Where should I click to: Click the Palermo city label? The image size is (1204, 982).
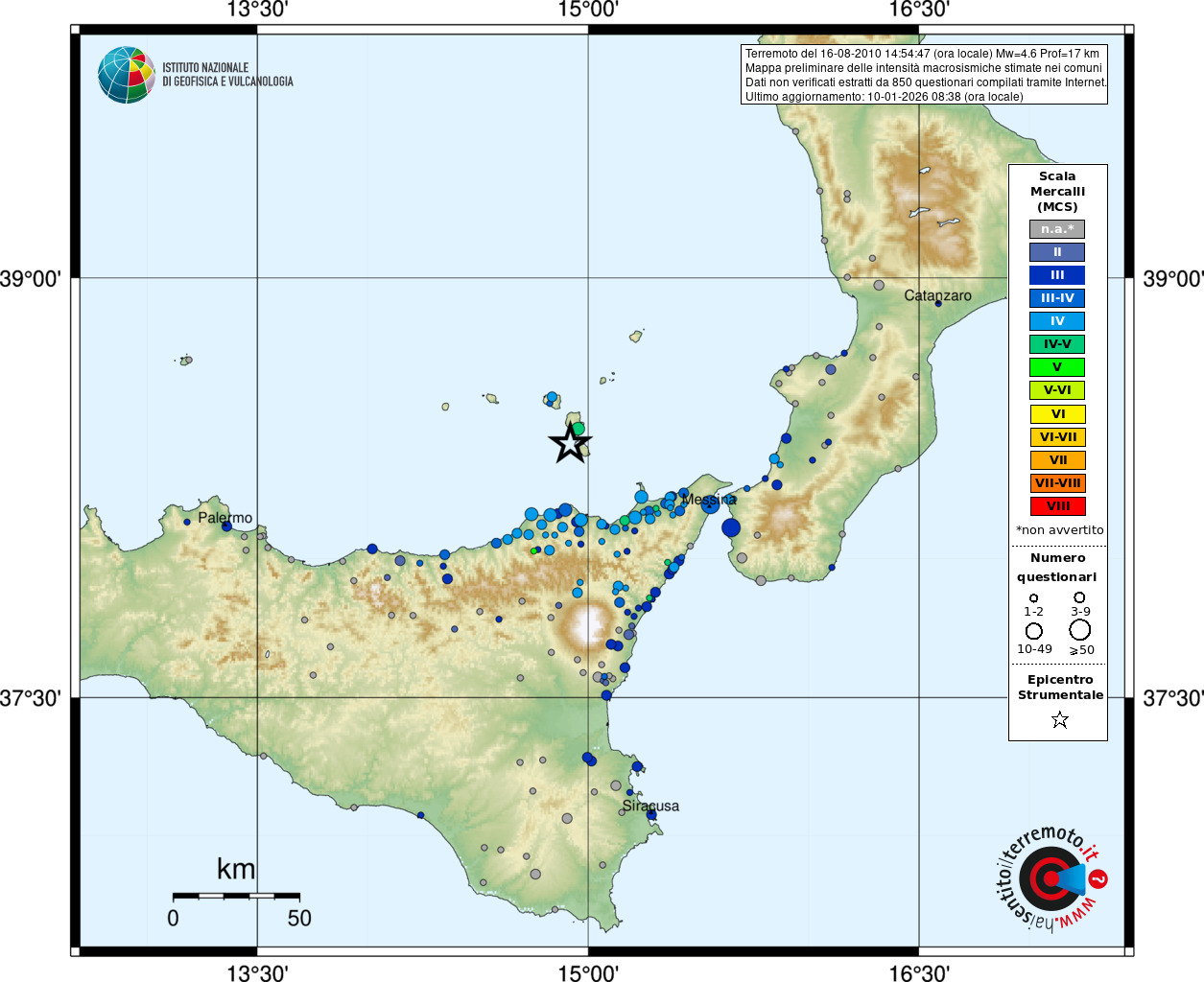click(x=225, y=518)
